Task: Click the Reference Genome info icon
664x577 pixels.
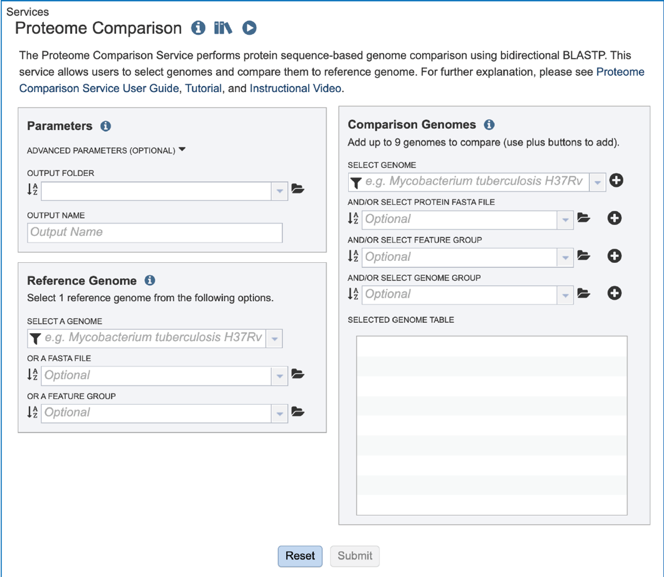Action: 150,281
